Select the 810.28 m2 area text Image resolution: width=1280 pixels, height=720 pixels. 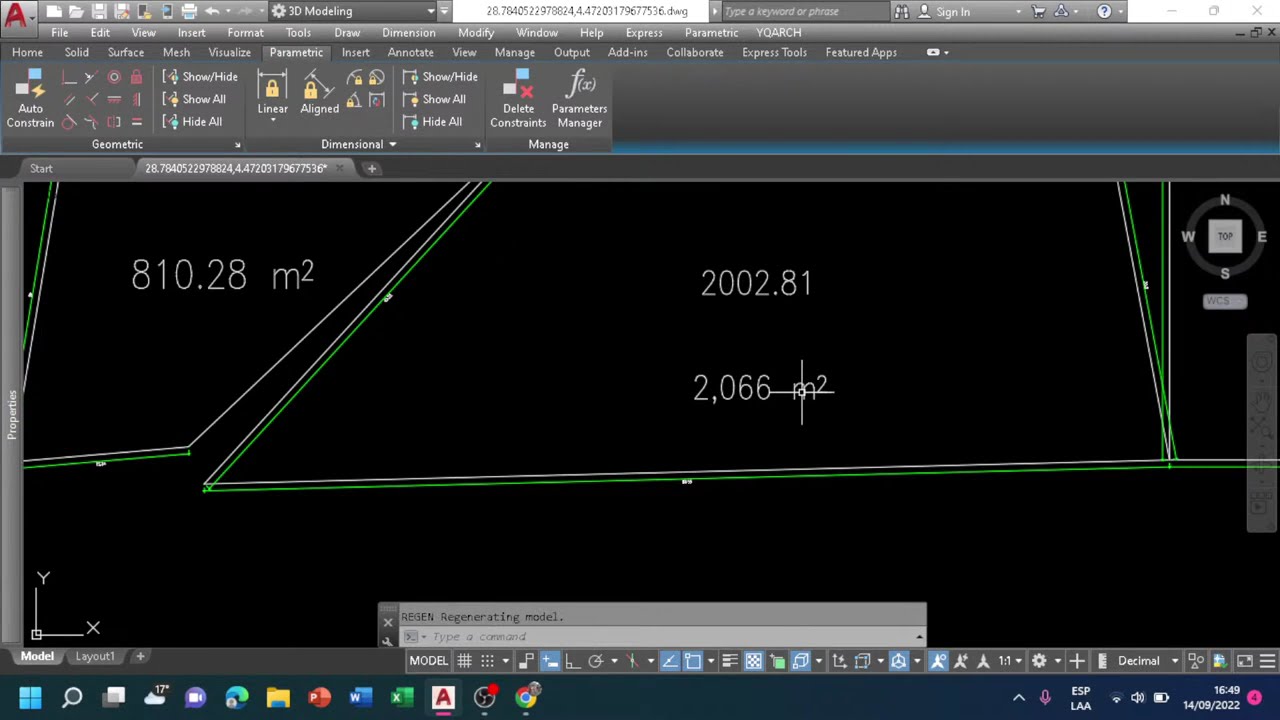click(x=222, y=274)
